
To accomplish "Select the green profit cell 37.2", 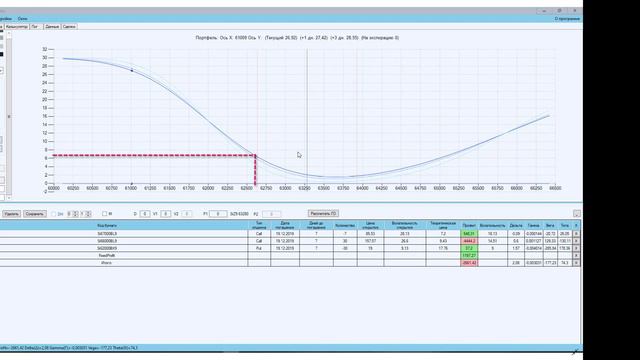I will [469, 248].
